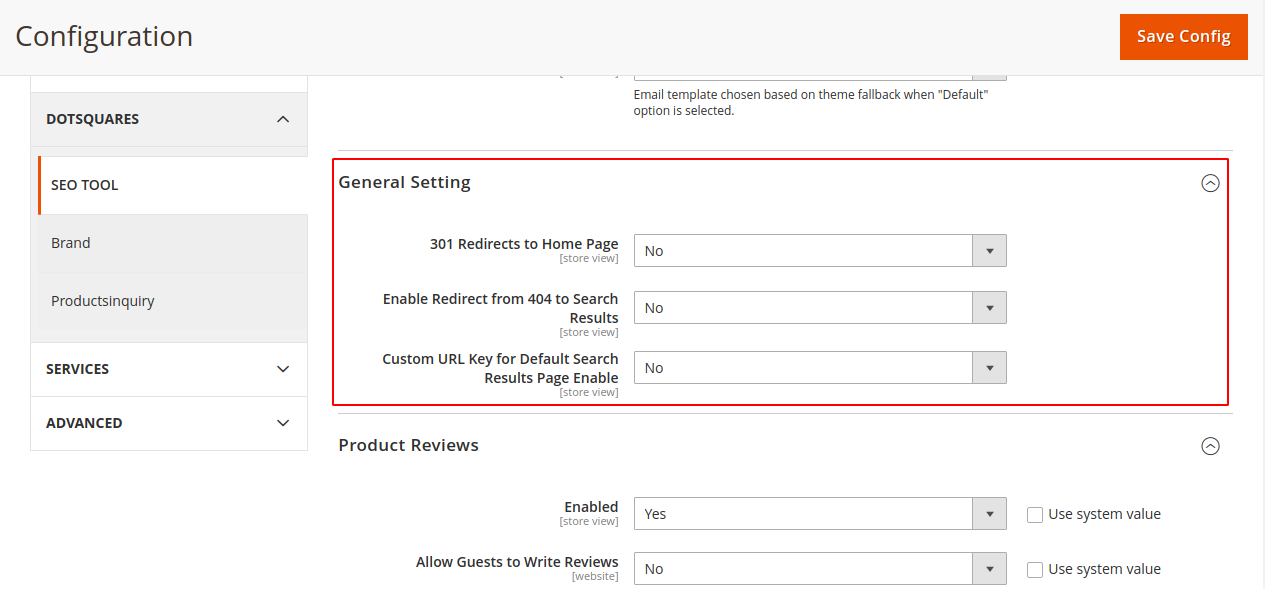Check Use system value for Allow Guests
Image resolution: width=1265 pixels, height=589 pixels.
[x=1035, y=570]
